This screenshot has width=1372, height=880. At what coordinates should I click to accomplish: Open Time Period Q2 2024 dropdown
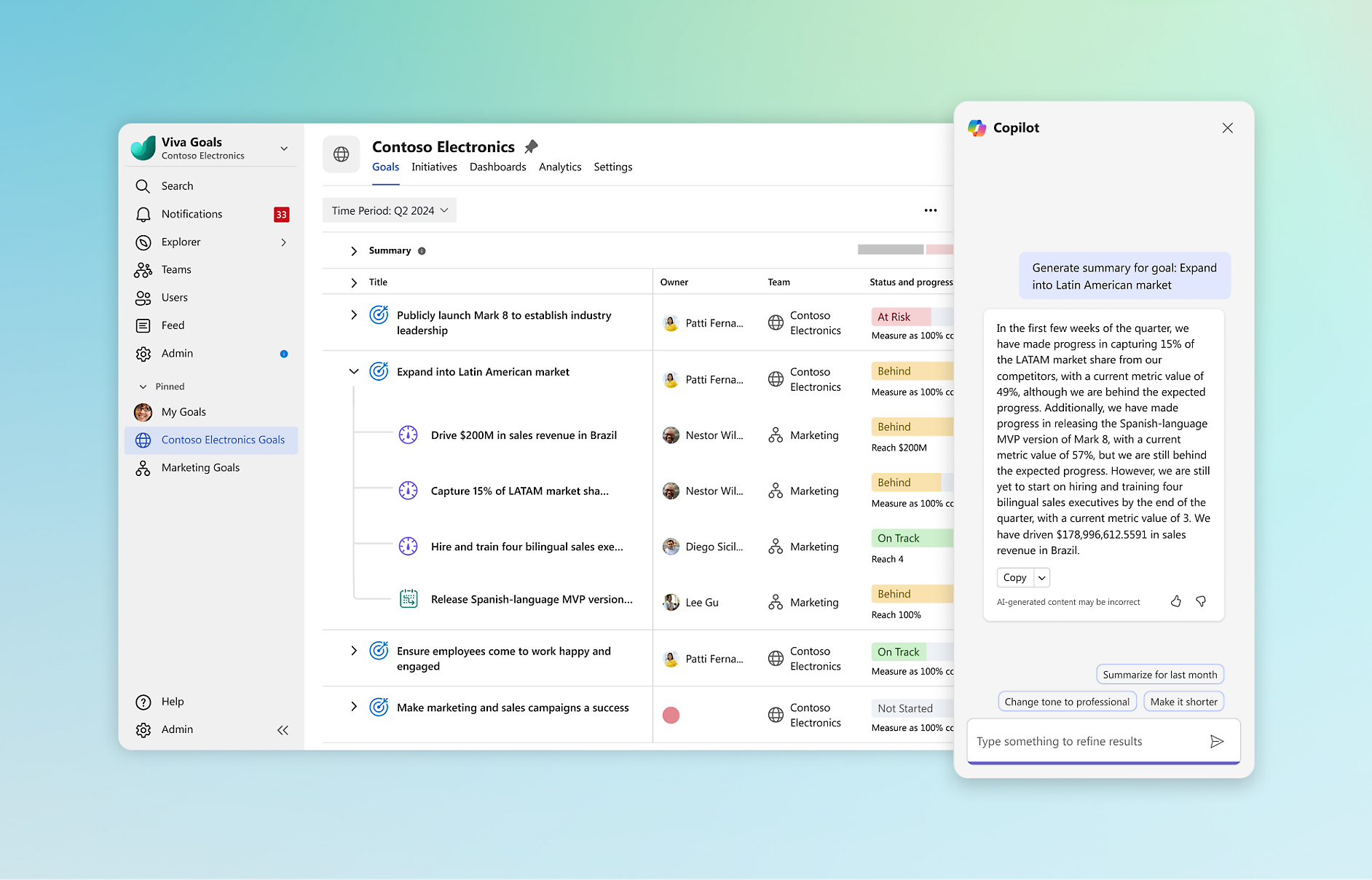390,210
